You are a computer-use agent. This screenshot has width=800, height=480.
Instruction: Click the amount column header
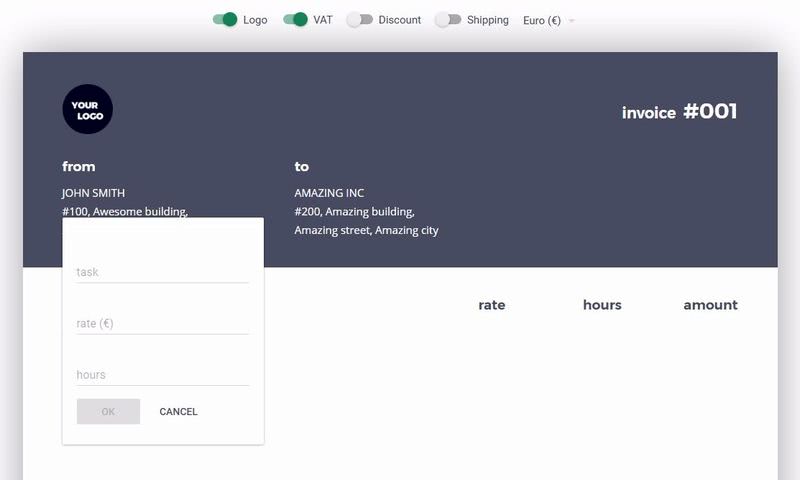pyautogui.click(x=710, y=305)
